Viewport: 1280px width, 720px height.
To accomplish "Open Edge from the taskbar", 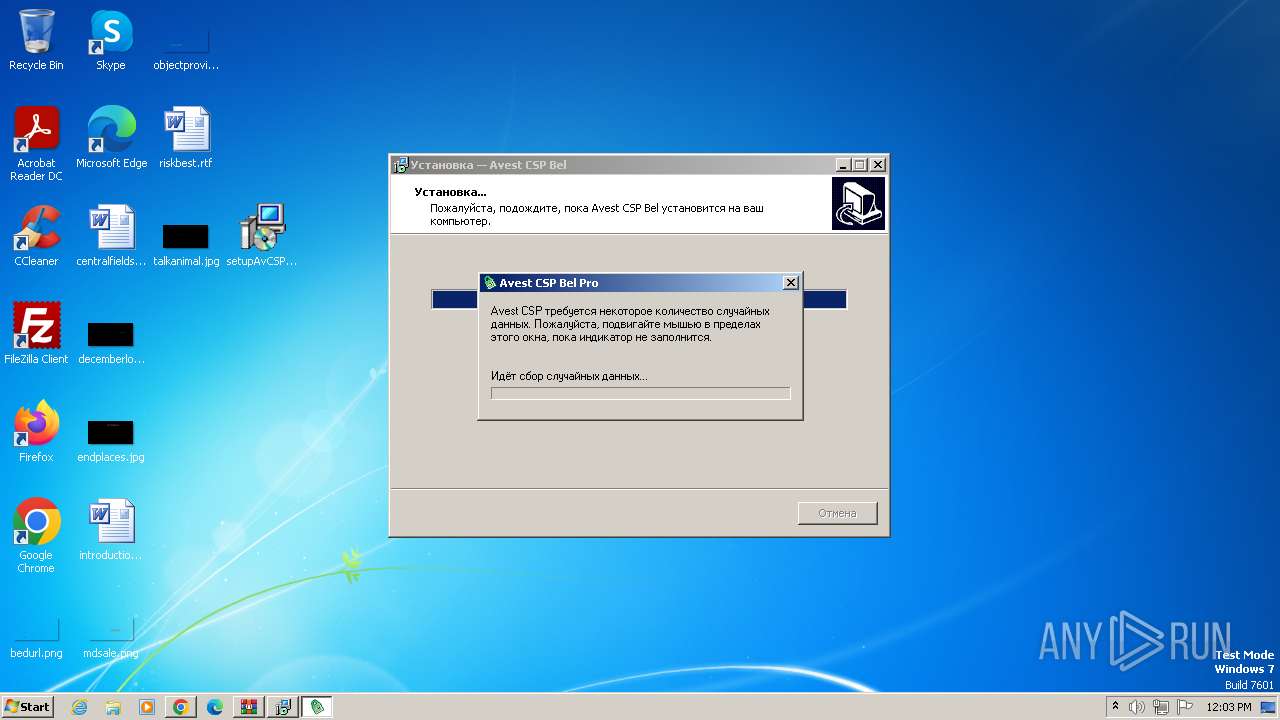I will pyautogui.click(x=215, y=707).
